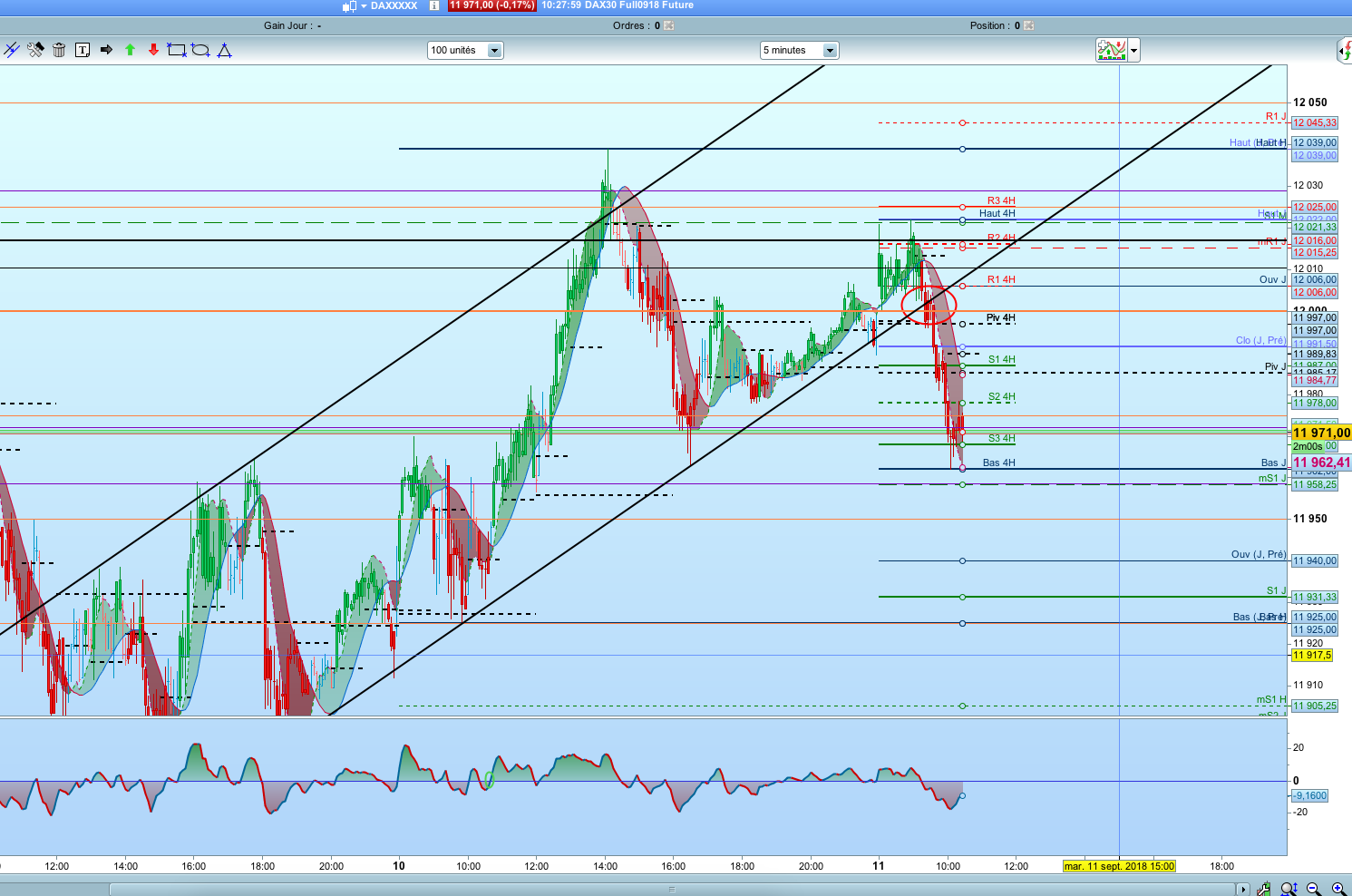Click the vertical zoom magnifier icon
Viewport: 1352px width, 896px height.
(1289, 889)
